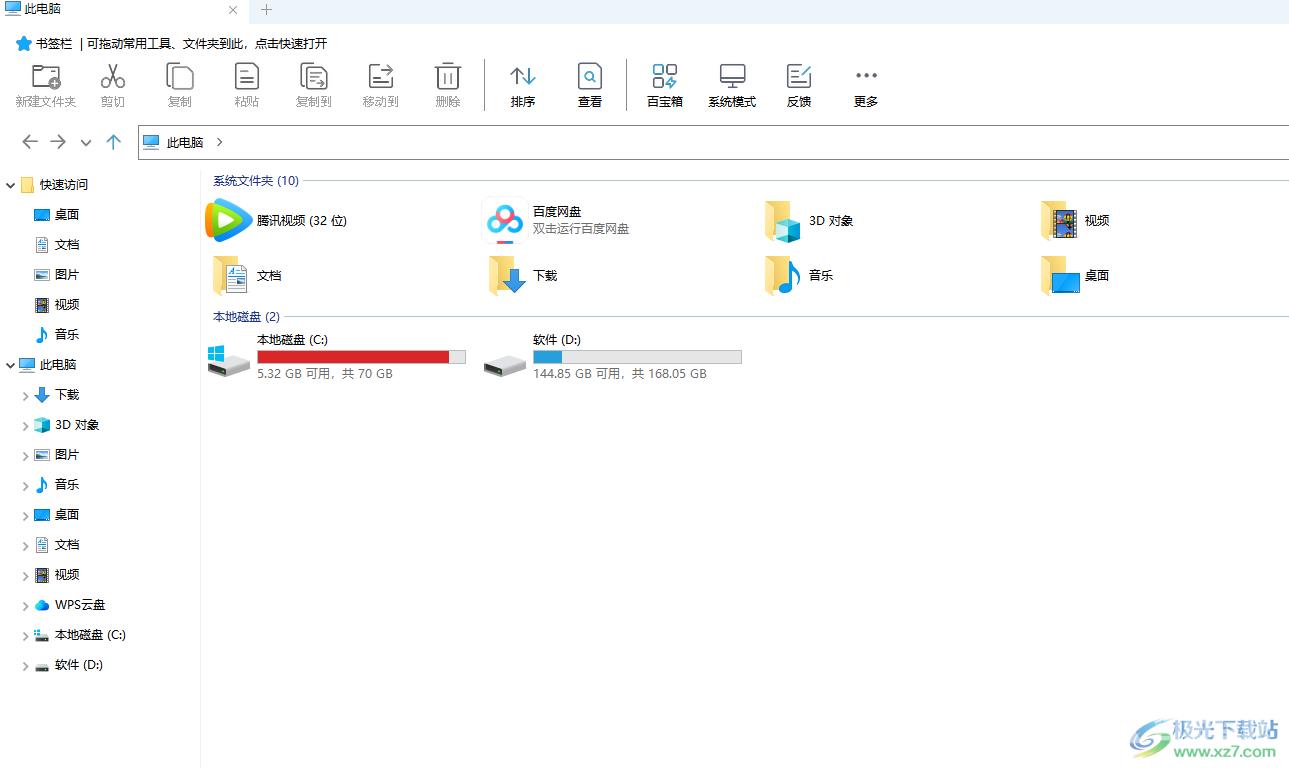Select the Local Disk (C:) drive icon
Screen dimensions: 1289x768
[229, 361]
